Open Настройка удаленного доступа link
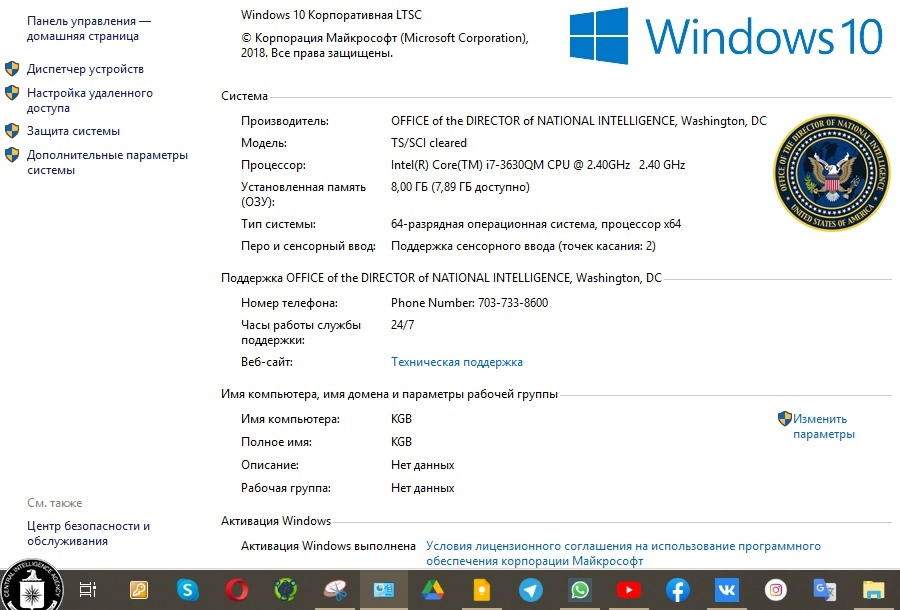 90,100
